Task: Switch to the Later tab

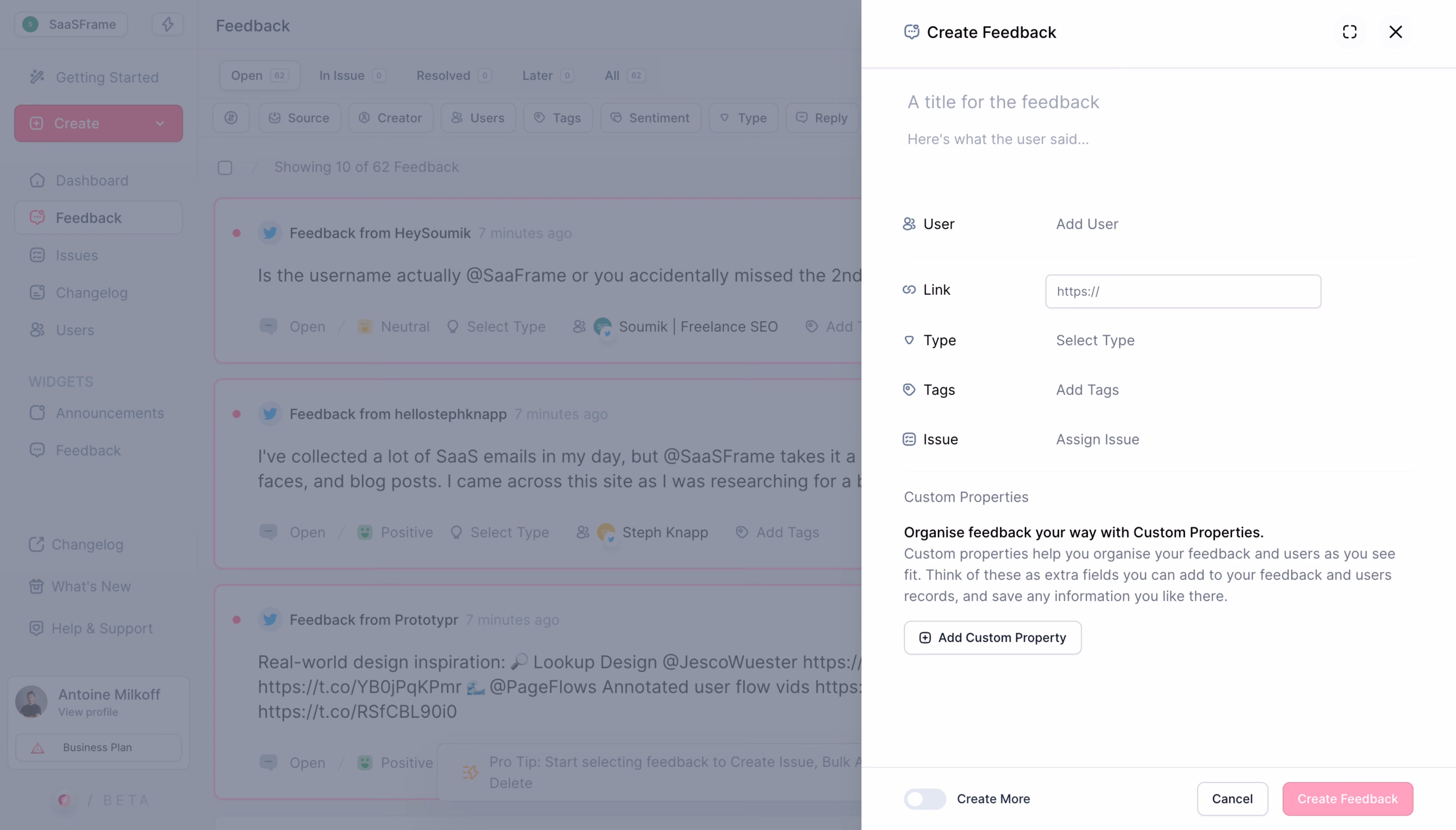Action: pos(547,75)
